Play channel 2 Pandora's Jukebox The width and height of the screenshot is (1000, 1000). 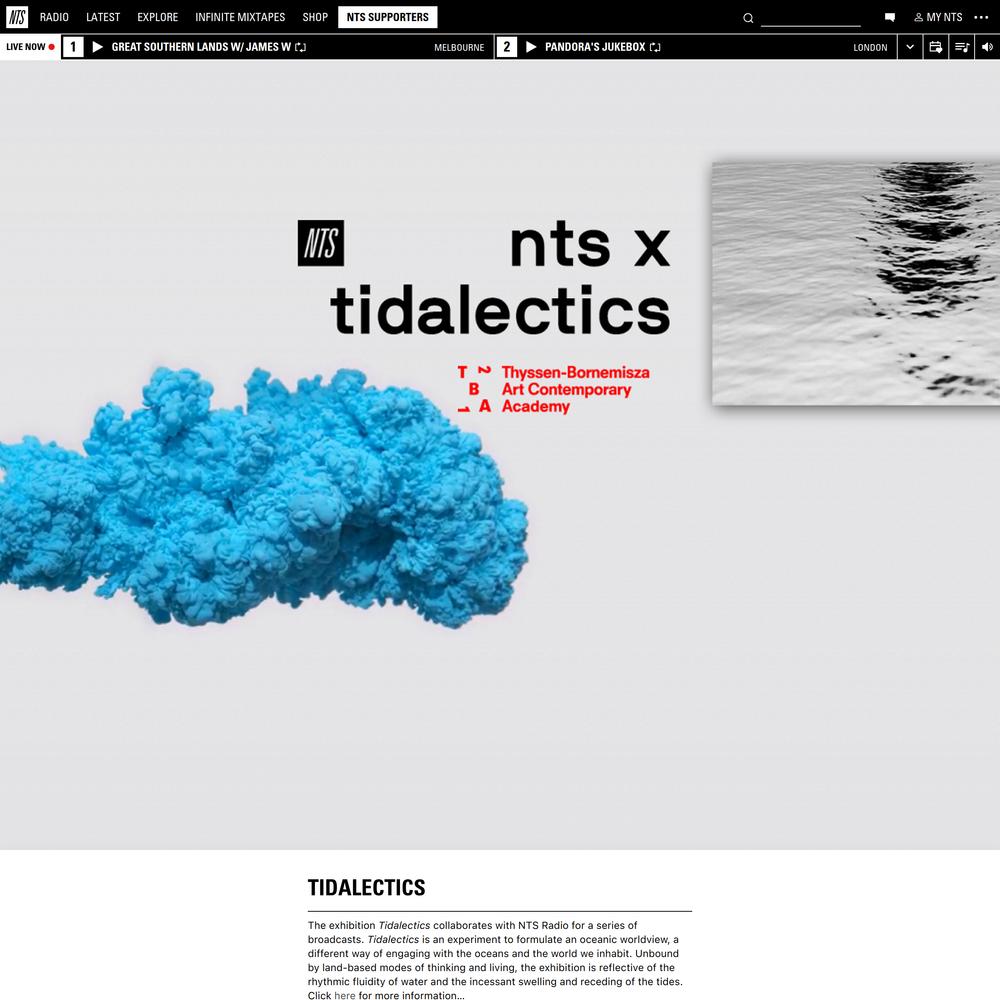[x=531, y=47]
